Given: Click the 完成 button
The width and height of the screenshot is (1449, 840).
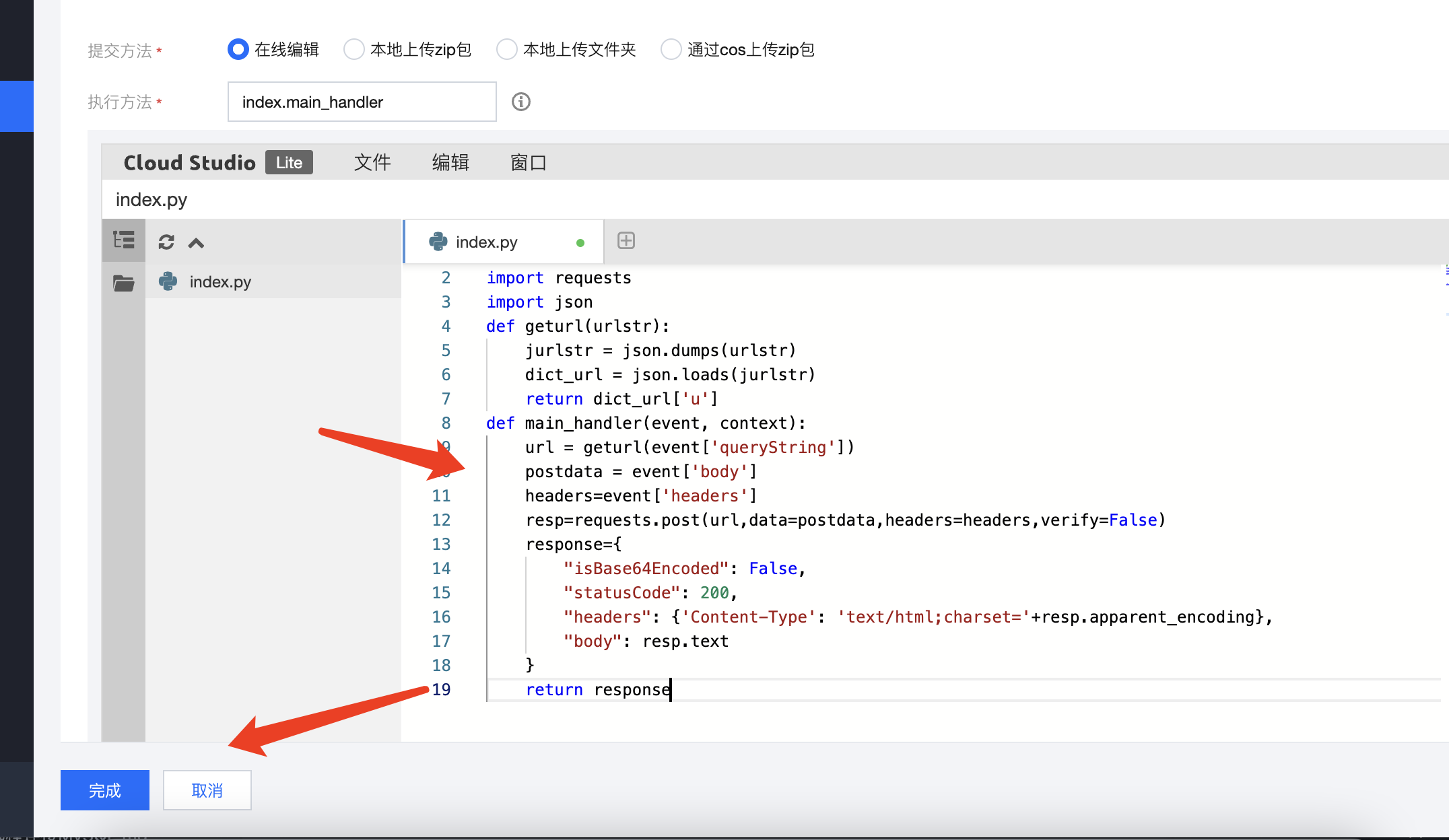Looking at the screenshot, I should pos(105,790).
